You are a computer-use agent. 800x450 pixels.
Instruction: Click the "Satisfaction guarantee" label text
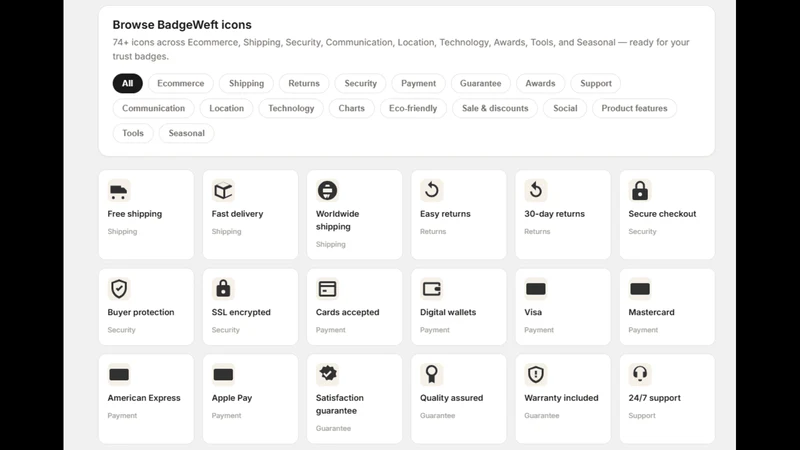[340, 404]
